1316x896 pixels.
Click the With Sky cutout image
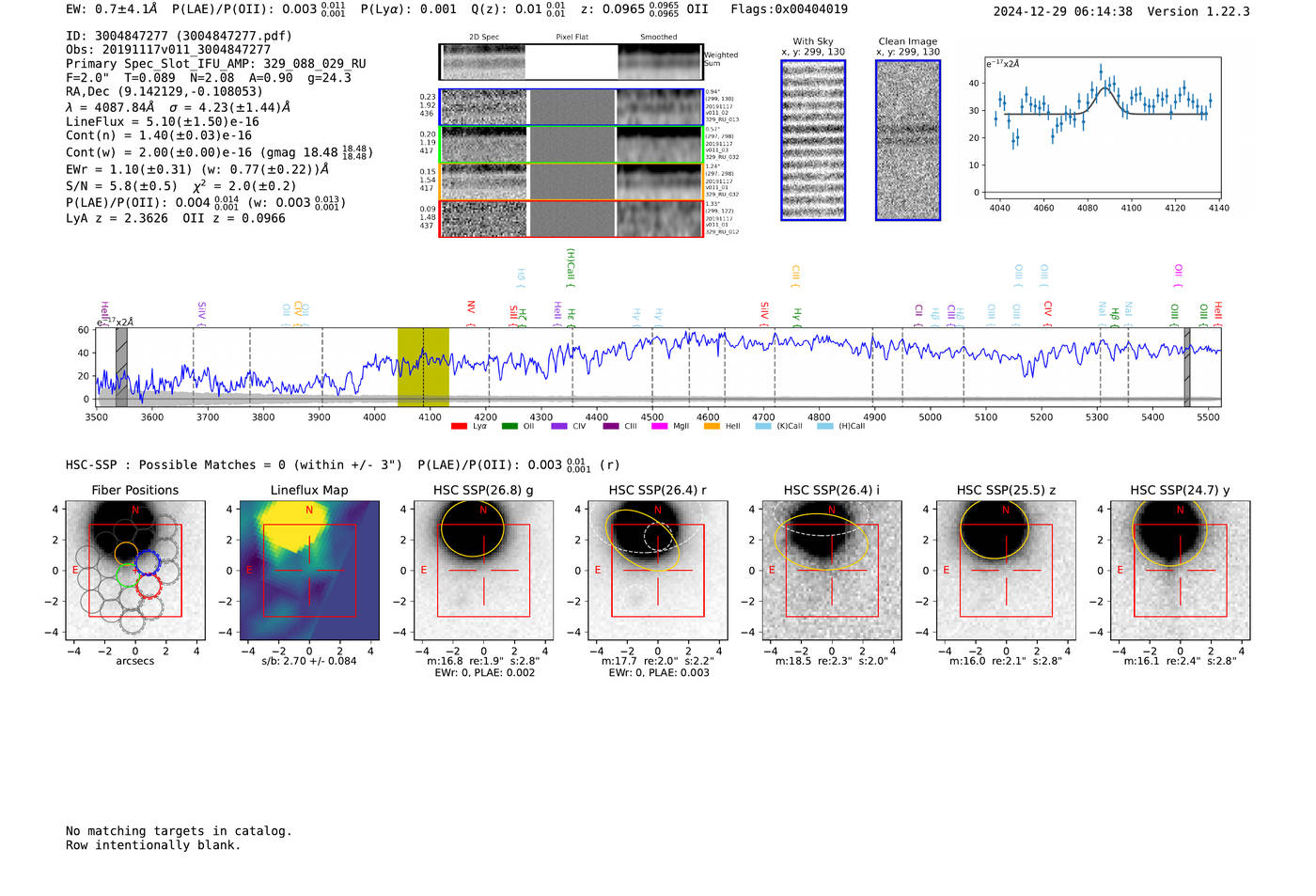pyautogui.click(x=813, y=140)
